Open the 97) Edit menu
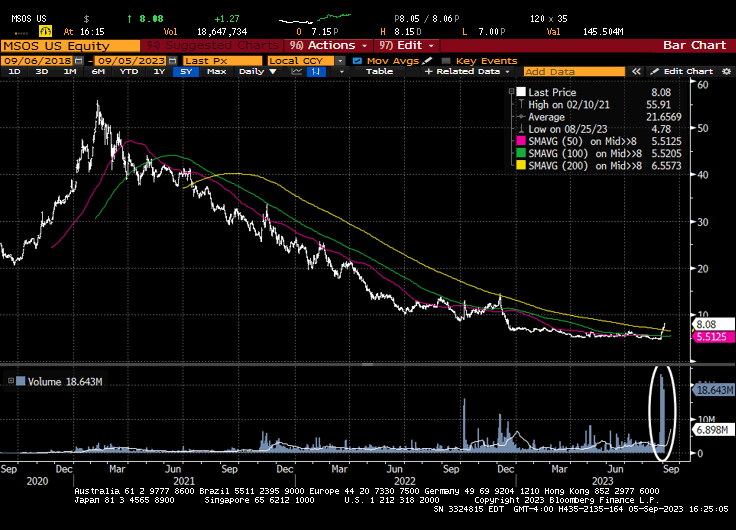This screenshot has height=530, width=736. [406, 46]
